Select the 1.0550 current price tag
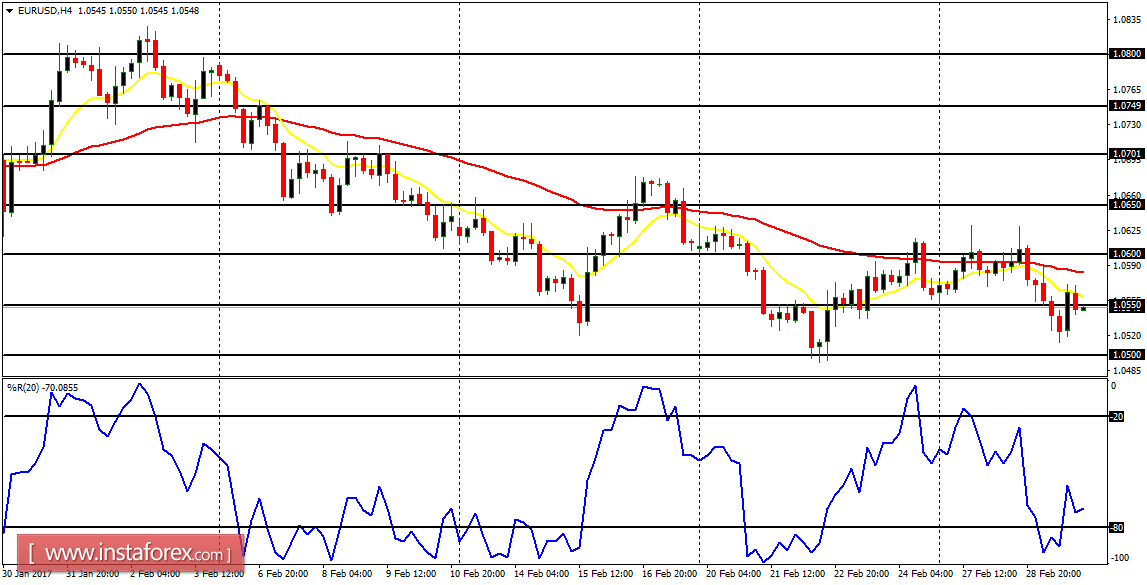The width and height of the screenshot is (1147, 585). coord(1127,305)
